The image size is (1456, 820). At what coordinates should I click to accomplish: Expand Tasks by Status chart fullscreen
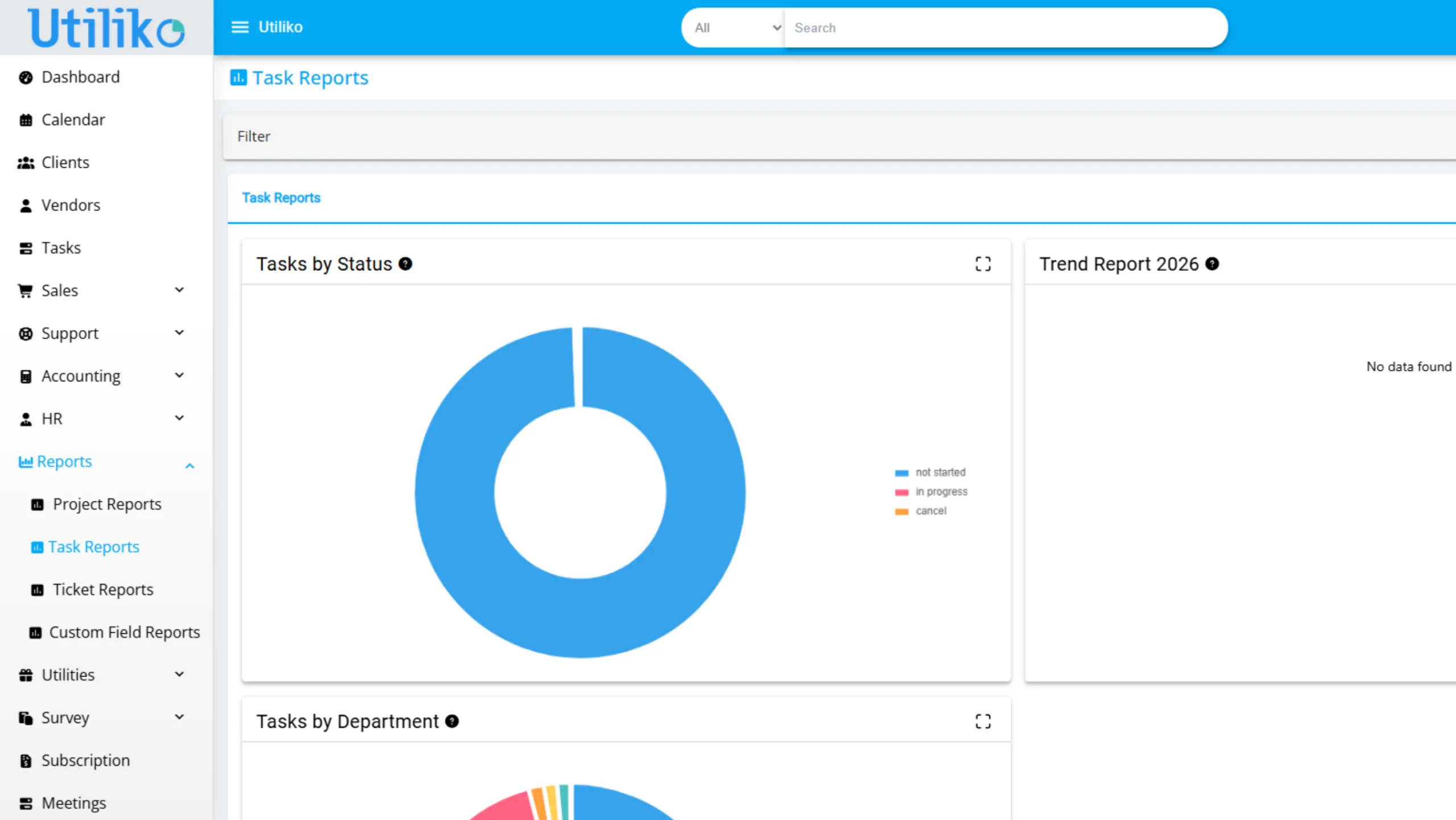[983, 264]
